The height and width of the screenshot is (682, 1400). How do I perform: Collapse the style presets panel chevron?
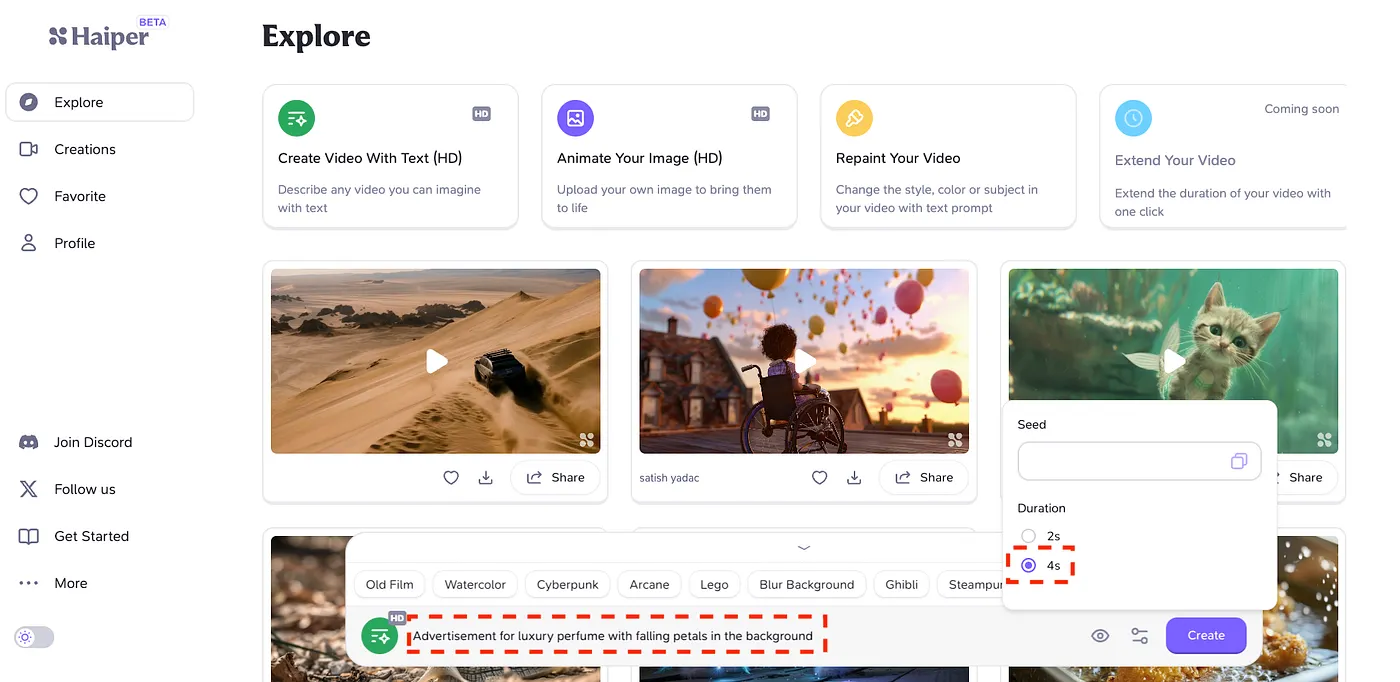tap(804, 547)
